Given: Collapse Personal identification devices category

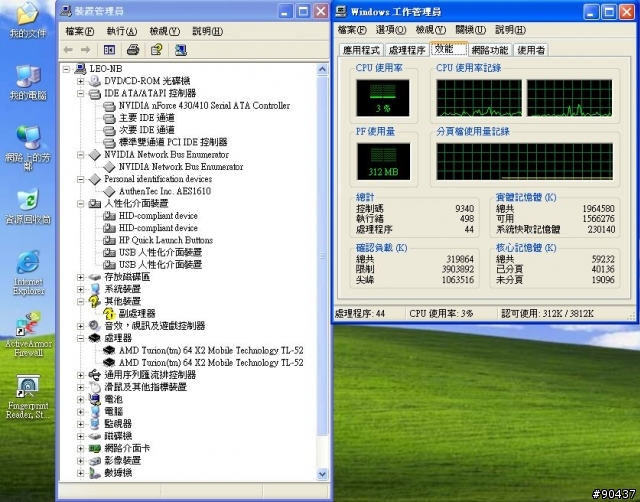Looking at the screenshot, I should click(x=80, y=179).
